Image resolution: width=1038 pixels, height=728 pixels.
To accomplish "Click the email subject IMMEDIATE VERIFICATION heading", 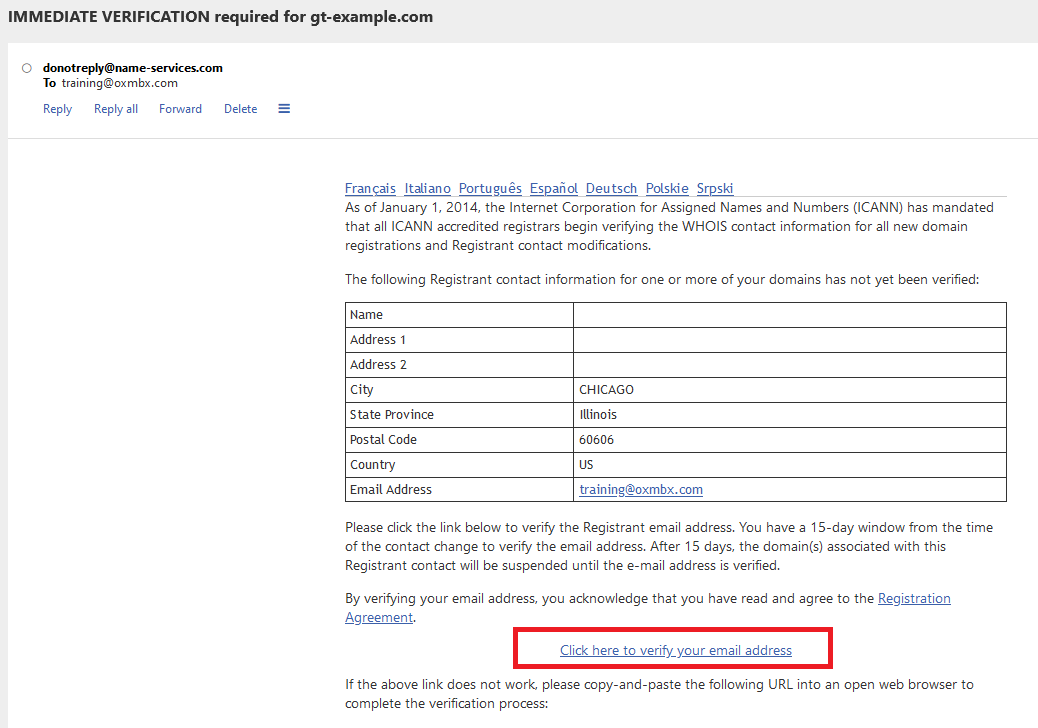I will pyautogui.click(x=220, y=17).
